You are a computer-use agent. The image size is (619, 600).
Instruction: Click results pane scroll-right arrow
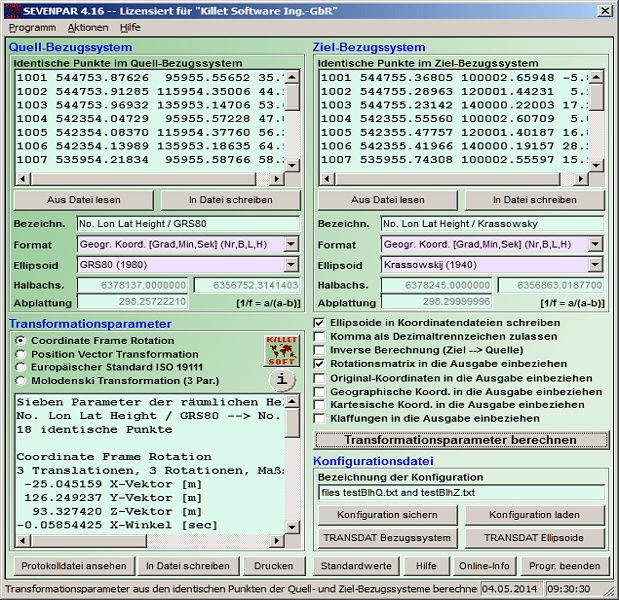276,540
